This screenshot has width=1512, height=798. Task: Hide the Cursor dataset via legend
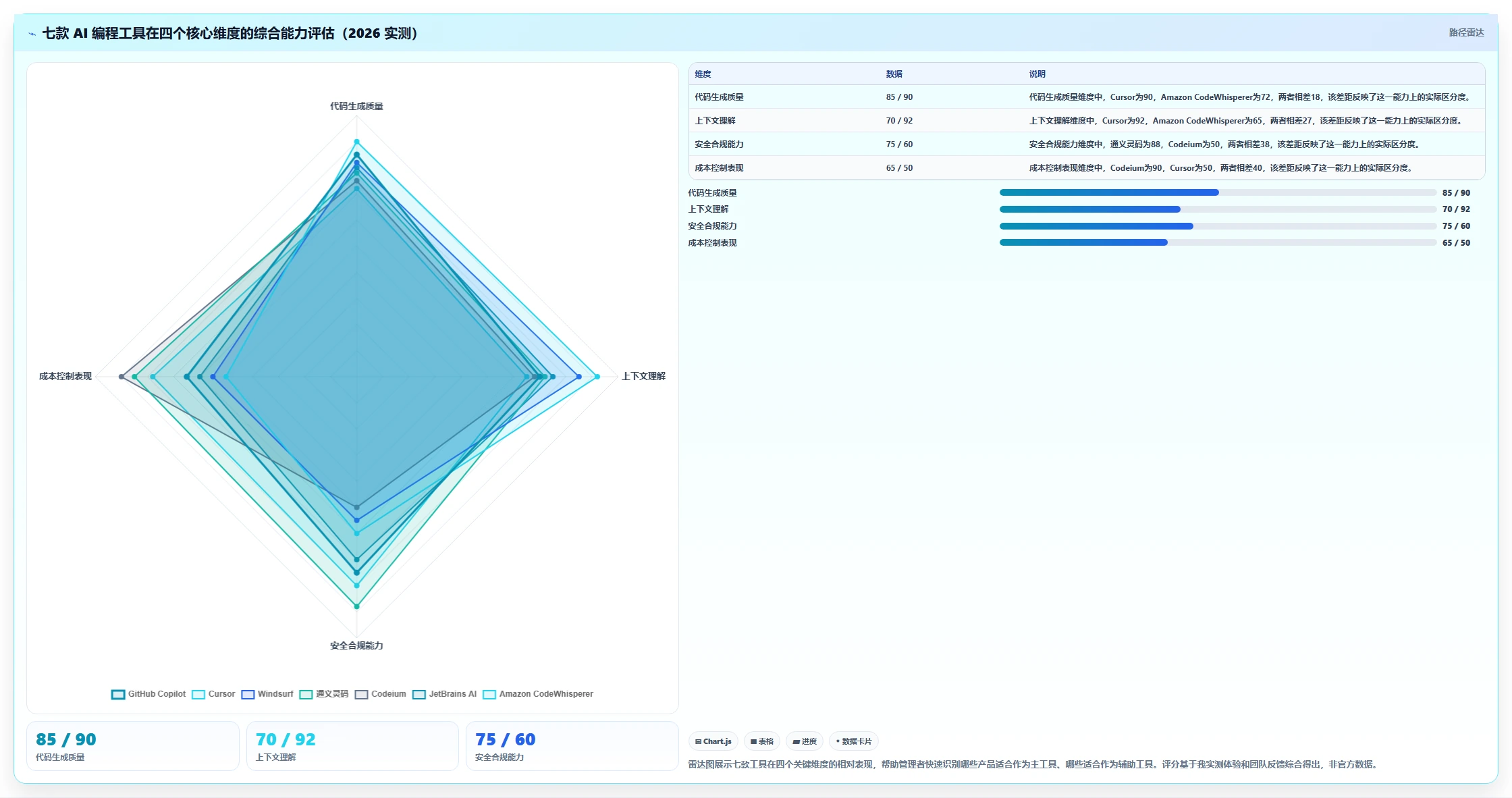coord(213,694)
